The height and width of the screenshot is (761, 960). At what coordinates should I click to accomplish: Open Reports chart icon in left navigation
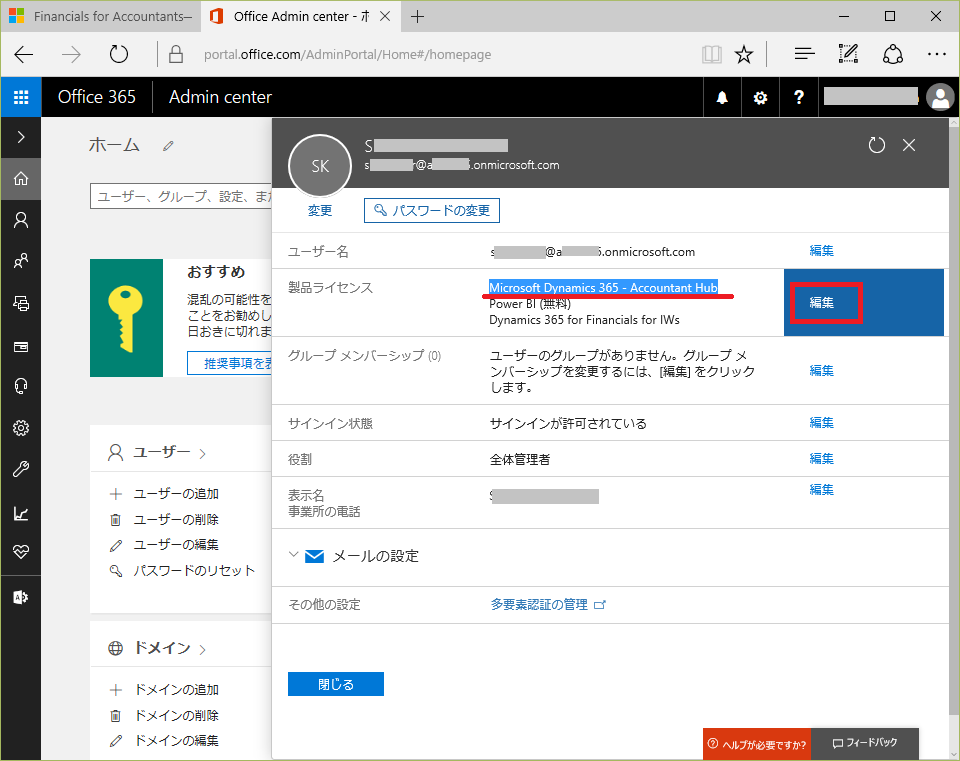(21, 513)
